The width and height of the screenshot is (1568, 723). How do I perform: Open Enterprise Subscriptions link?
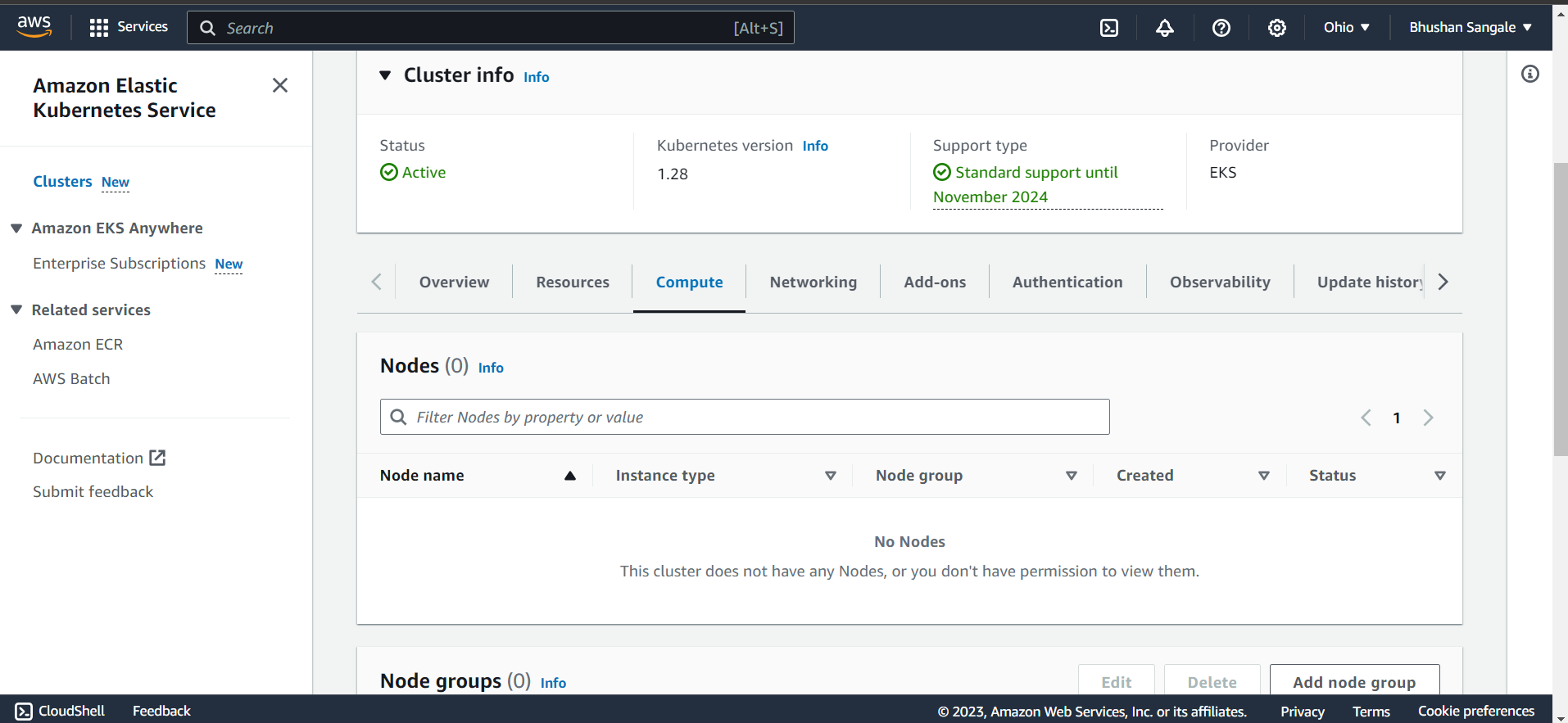[119, 263]
